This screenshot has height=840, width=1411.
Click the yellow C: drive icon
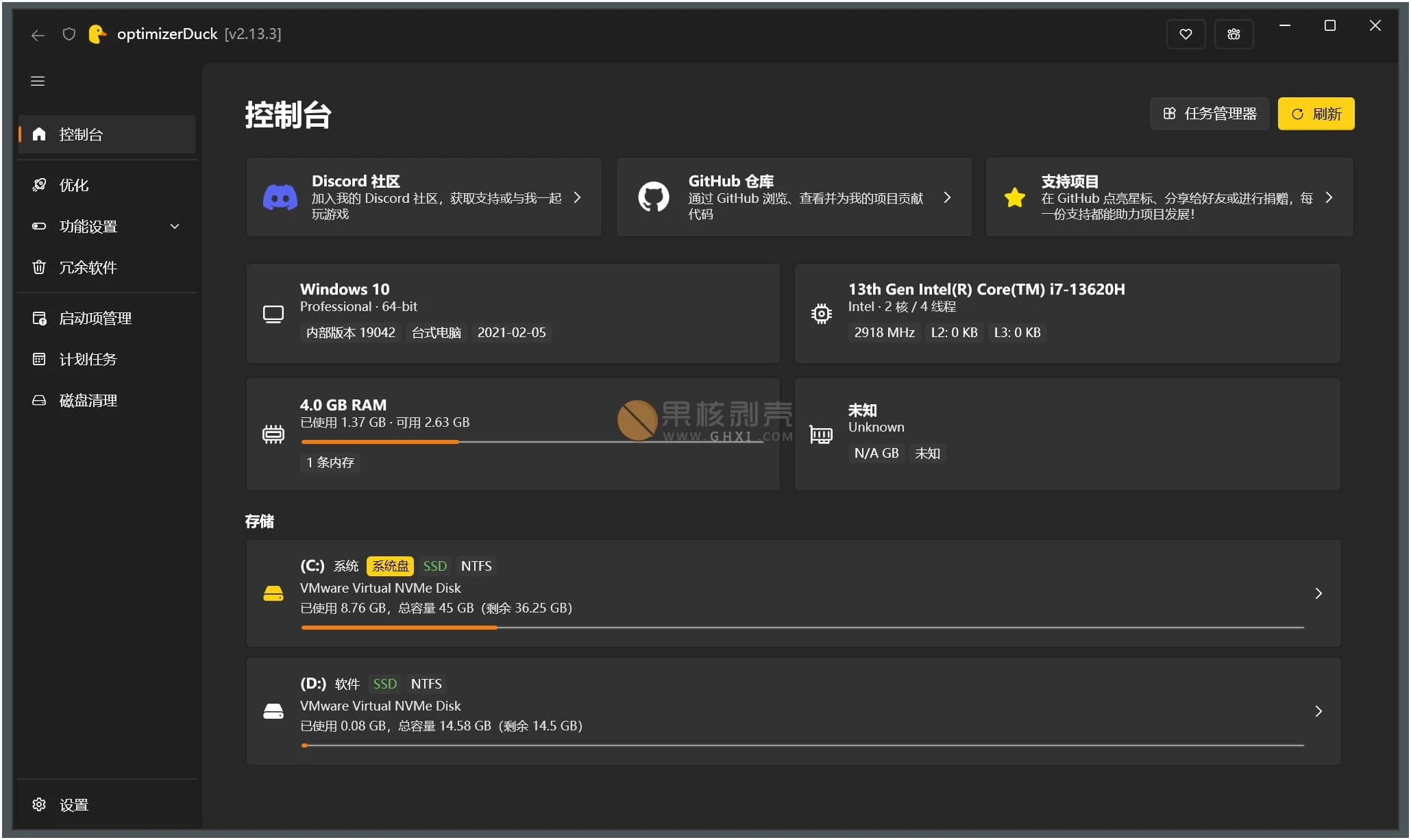click(x=273, y=593)
